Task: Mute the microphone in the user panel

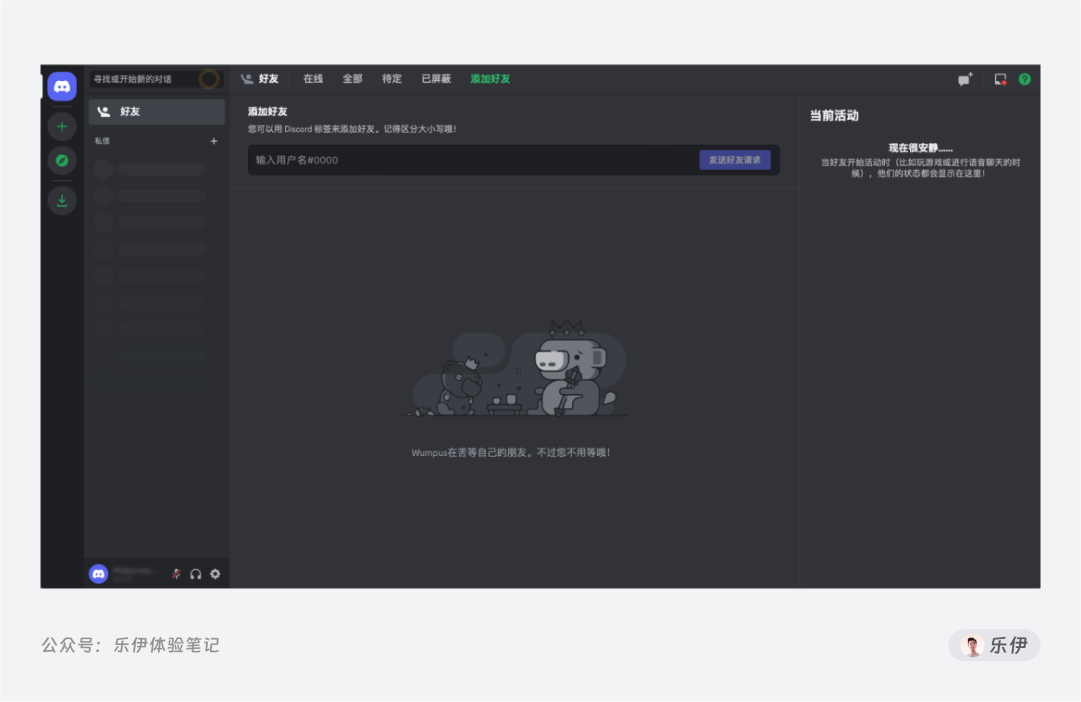Action: [176, 574]
